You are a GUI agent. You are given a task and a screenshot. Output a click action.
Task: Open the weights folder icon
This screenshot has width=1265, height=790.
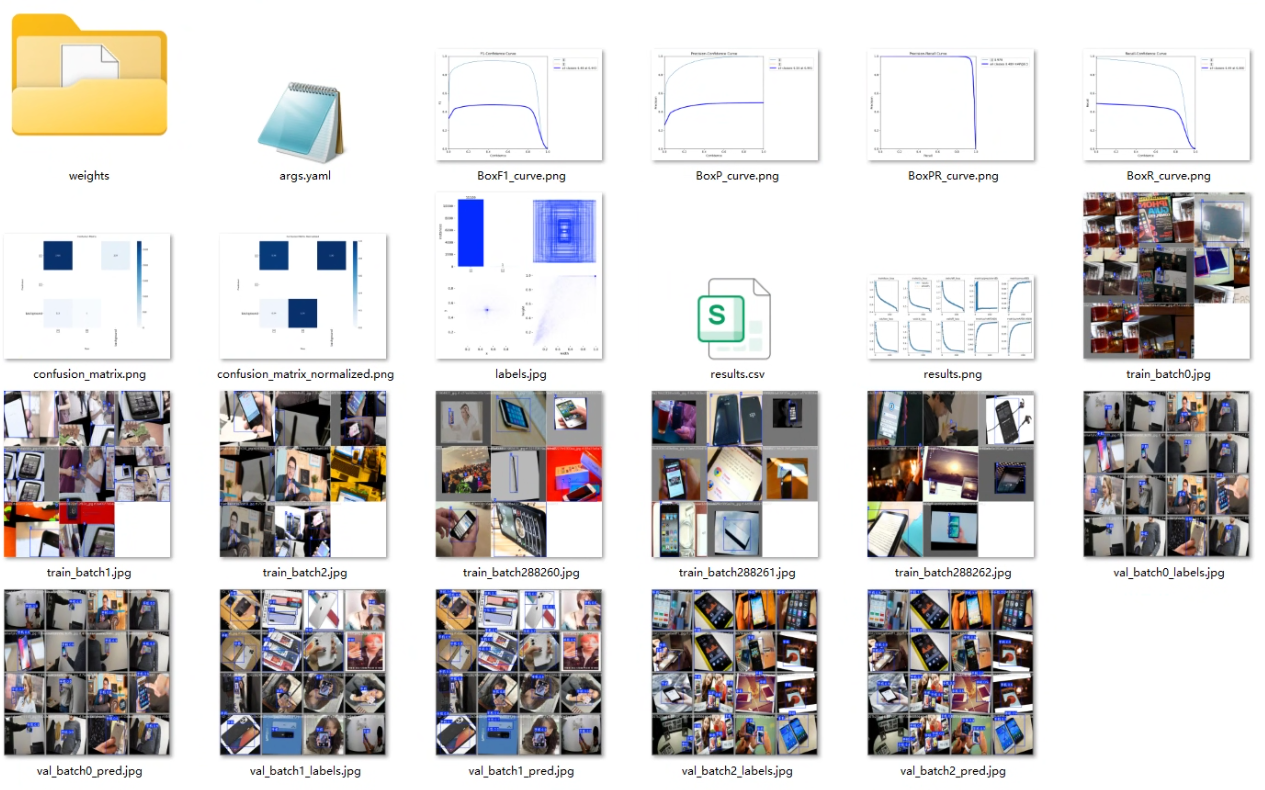(89, 76)
